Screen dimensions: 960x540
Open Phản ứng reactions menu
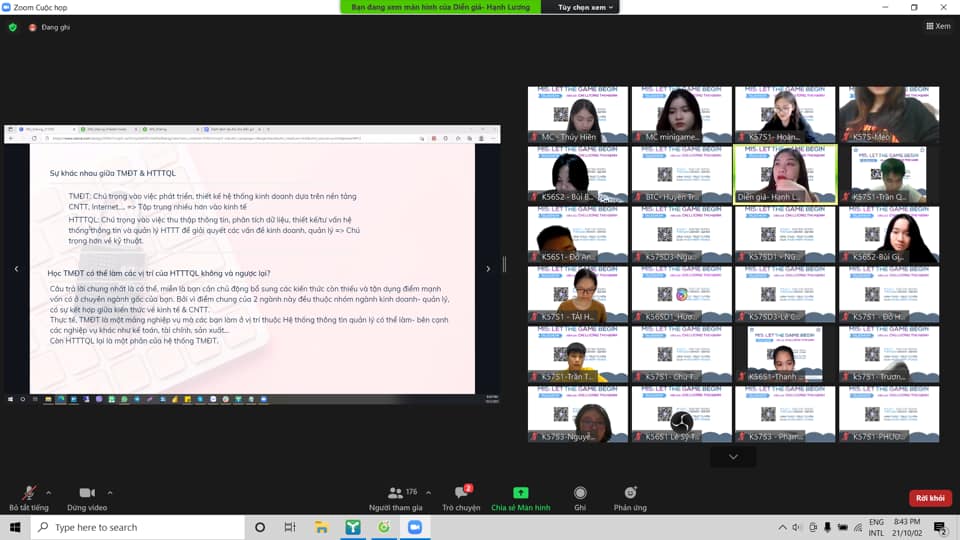coord(630,497)
